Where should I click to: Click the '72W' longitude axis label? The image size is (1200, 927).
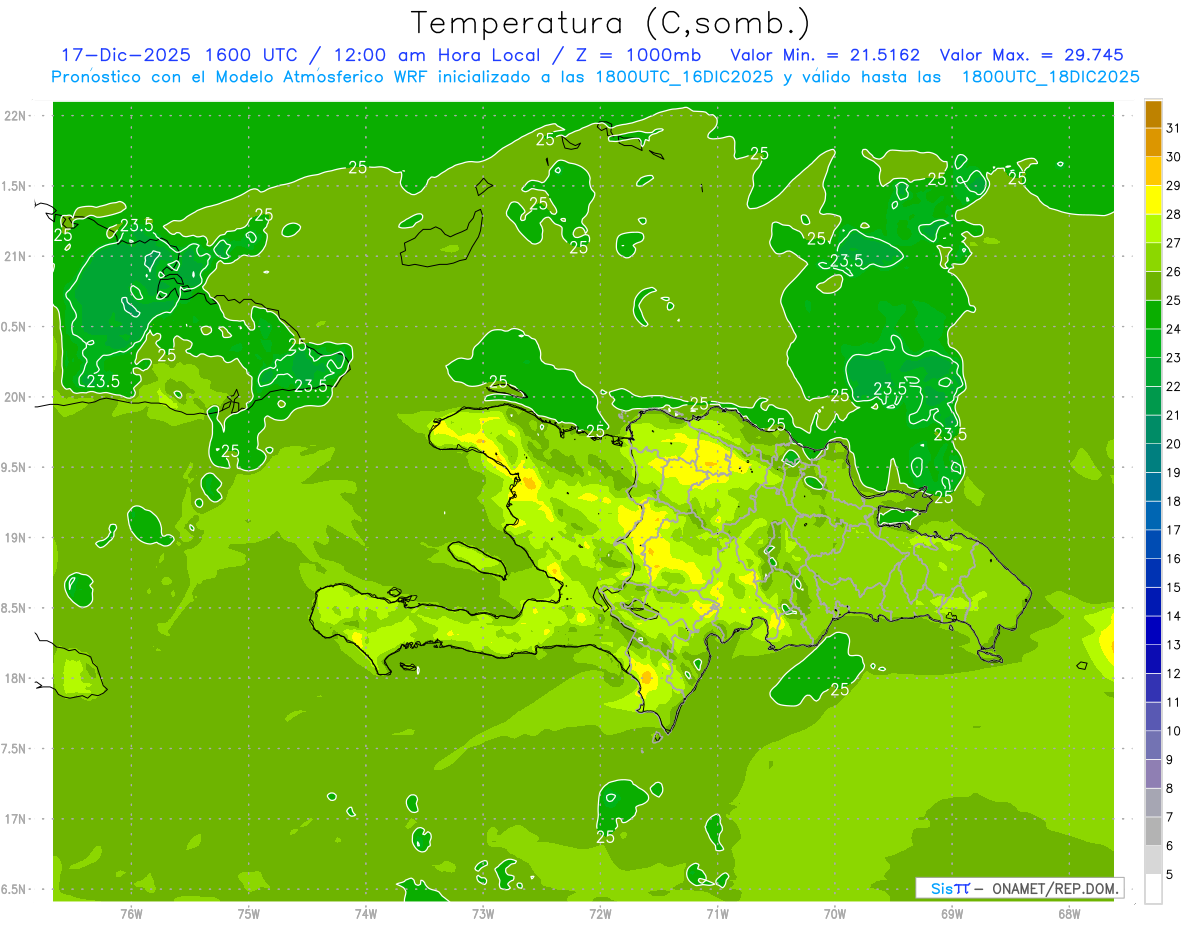tap(600, 913)
